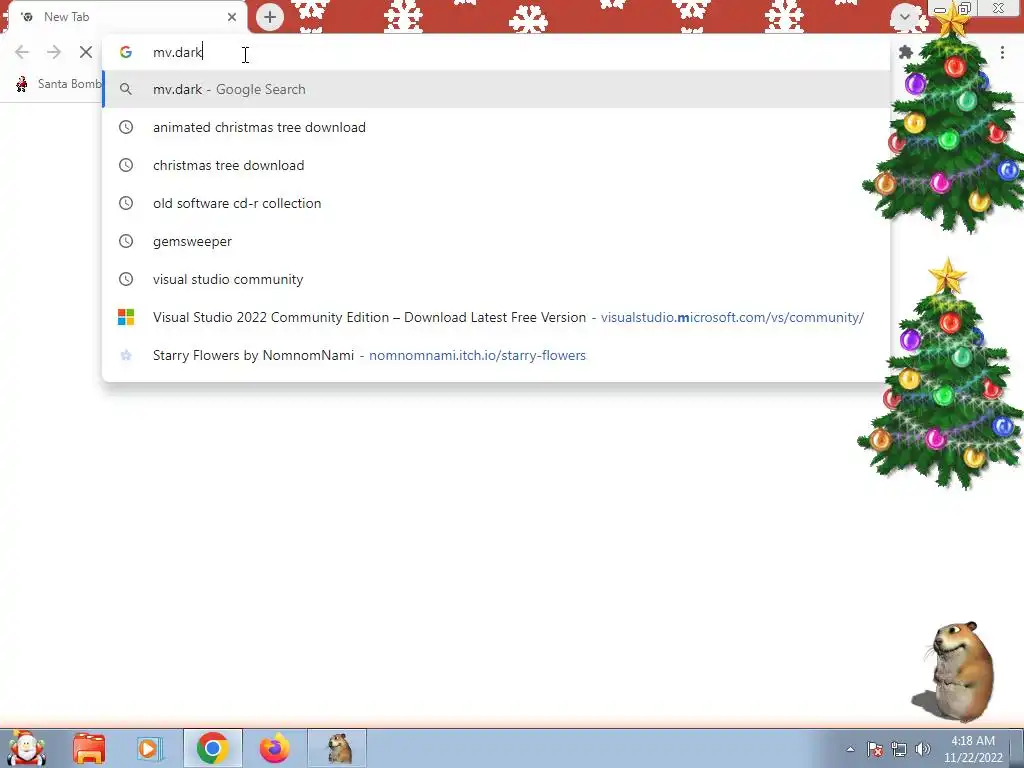Choose 'animated christmas tree download' suggestion
Image resolution: width=1024 pixels, height=768 pixels.
496,127
